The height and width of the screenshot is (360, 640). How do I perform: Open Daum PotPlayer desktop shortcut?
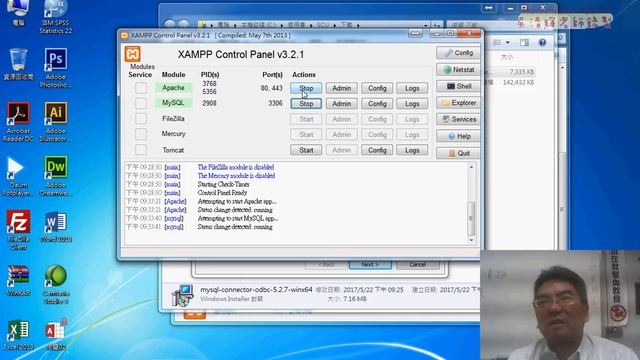click(x=17, y=176)
